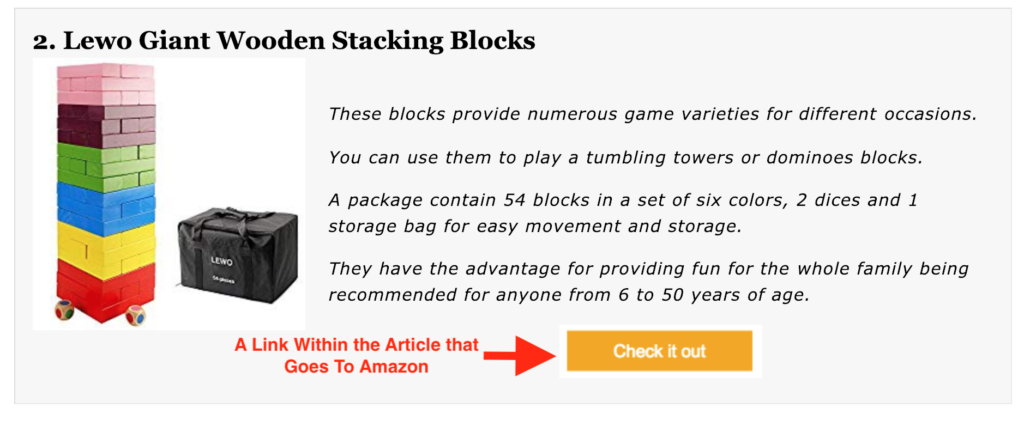Click the pink blocks atop the tower
The width and height of the screenshot is (1024, 426).
(106, 83)
